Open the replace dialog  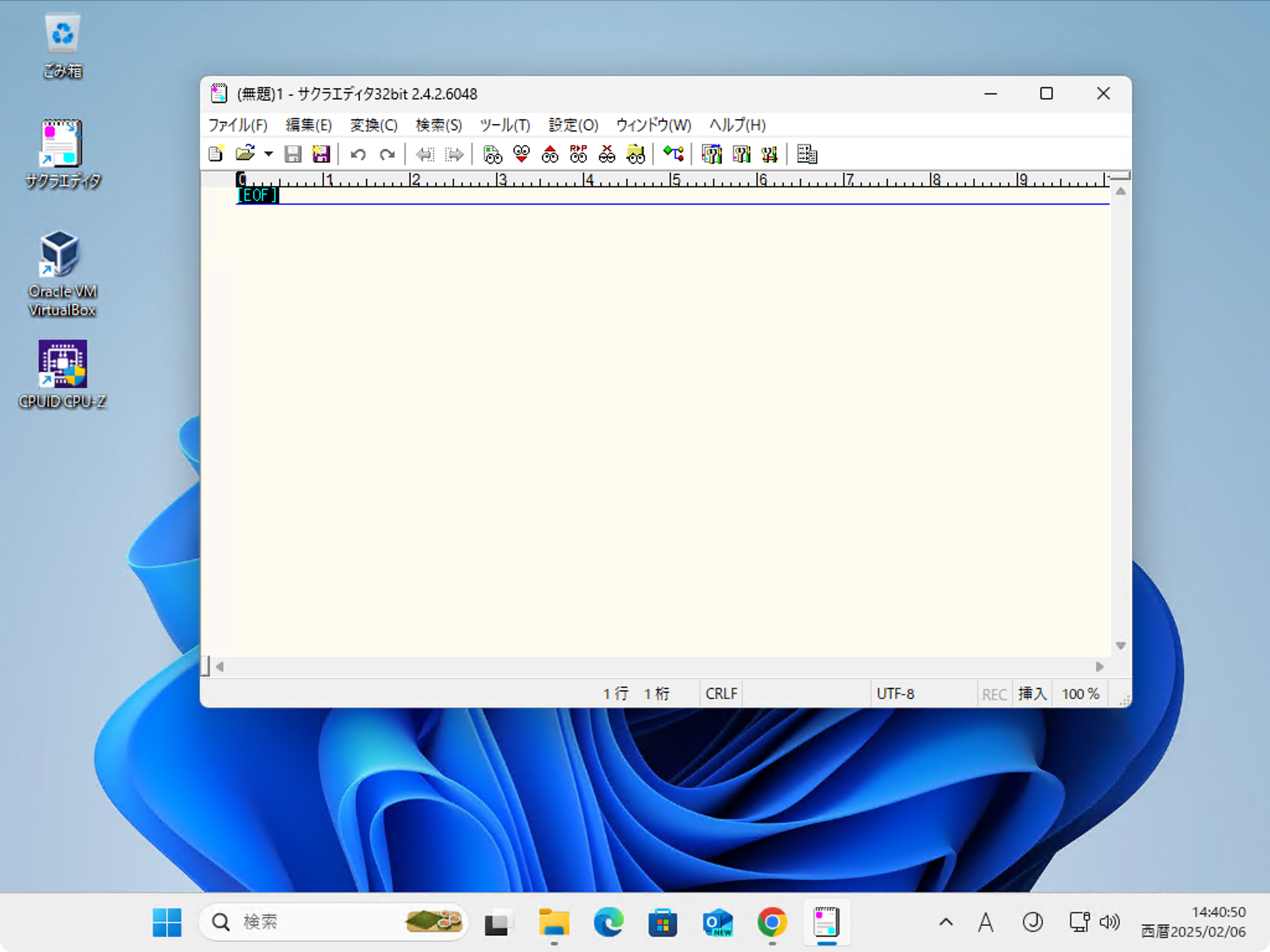coord(578,154)
